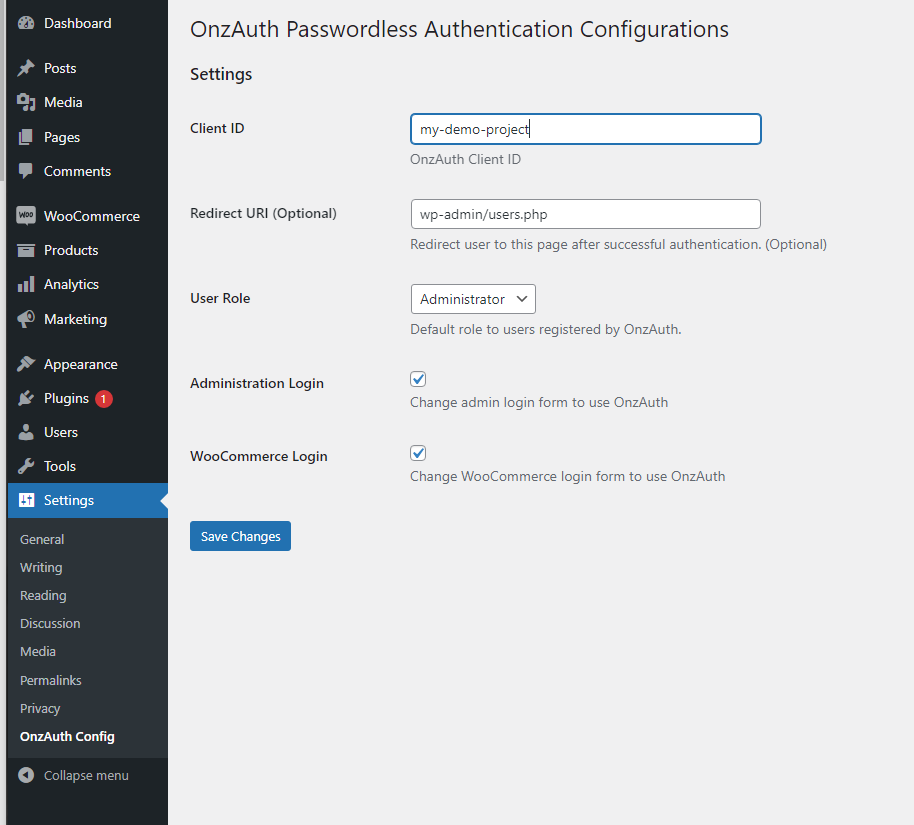Click the Administration Login label
This screenshot has width=914, height=825.
click(256, 383)
